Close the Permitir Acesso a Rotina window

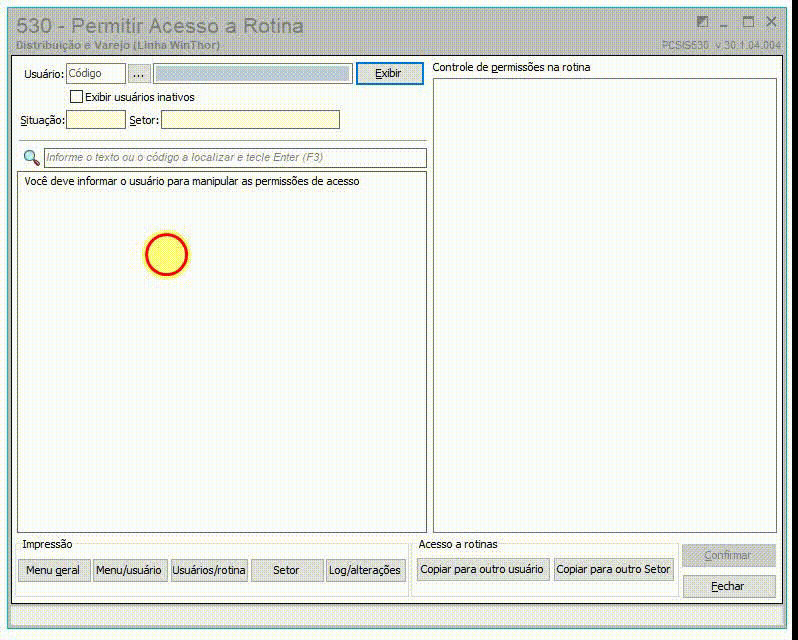tap(771, 22)
